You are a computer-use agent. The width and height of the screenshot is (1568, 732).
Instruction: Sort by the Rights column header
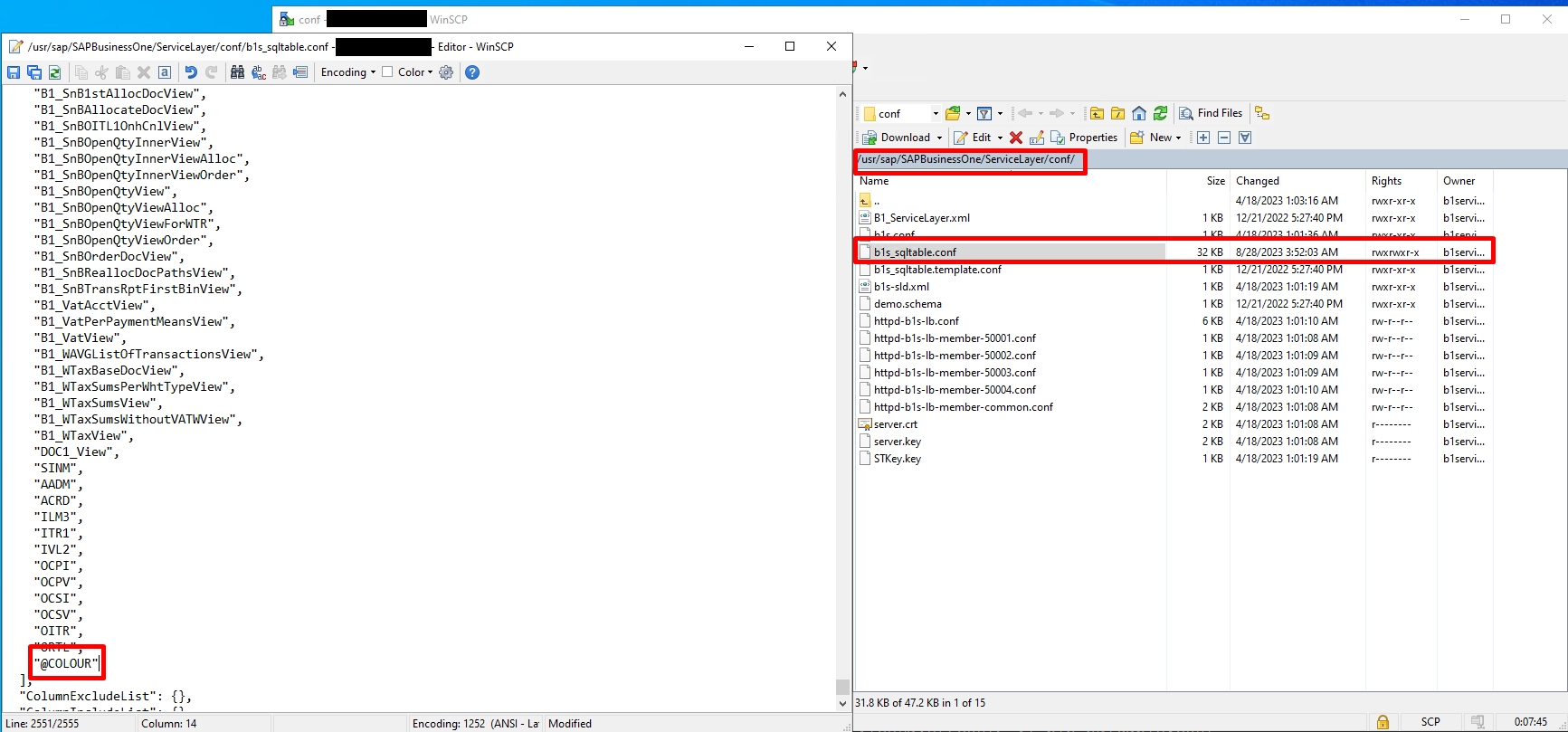[x=1401, y=181]
